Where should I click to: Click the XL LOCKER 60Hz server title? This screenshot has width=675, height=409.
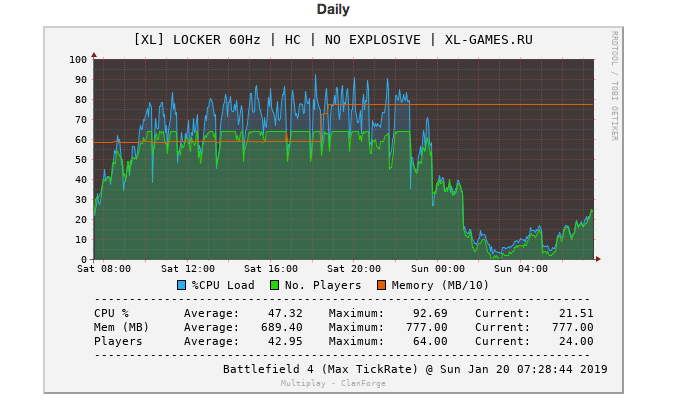point(332,40)
